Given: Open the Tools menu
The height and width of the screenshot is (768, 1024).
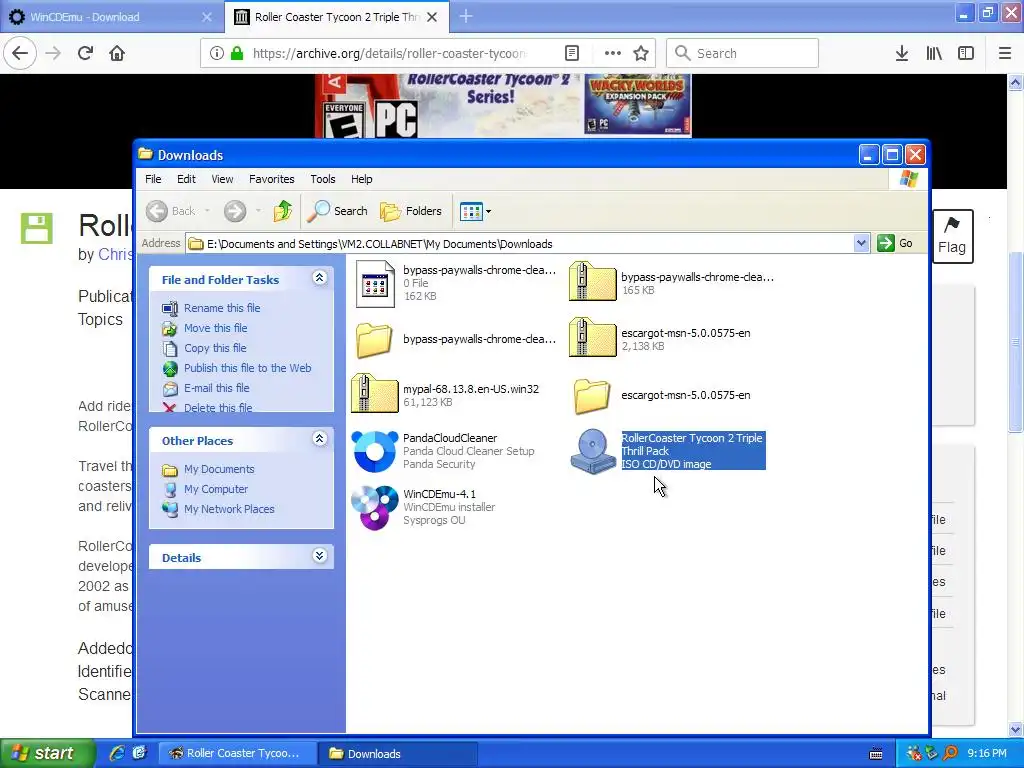Looking at the screenshot, I should coord(323,179).
